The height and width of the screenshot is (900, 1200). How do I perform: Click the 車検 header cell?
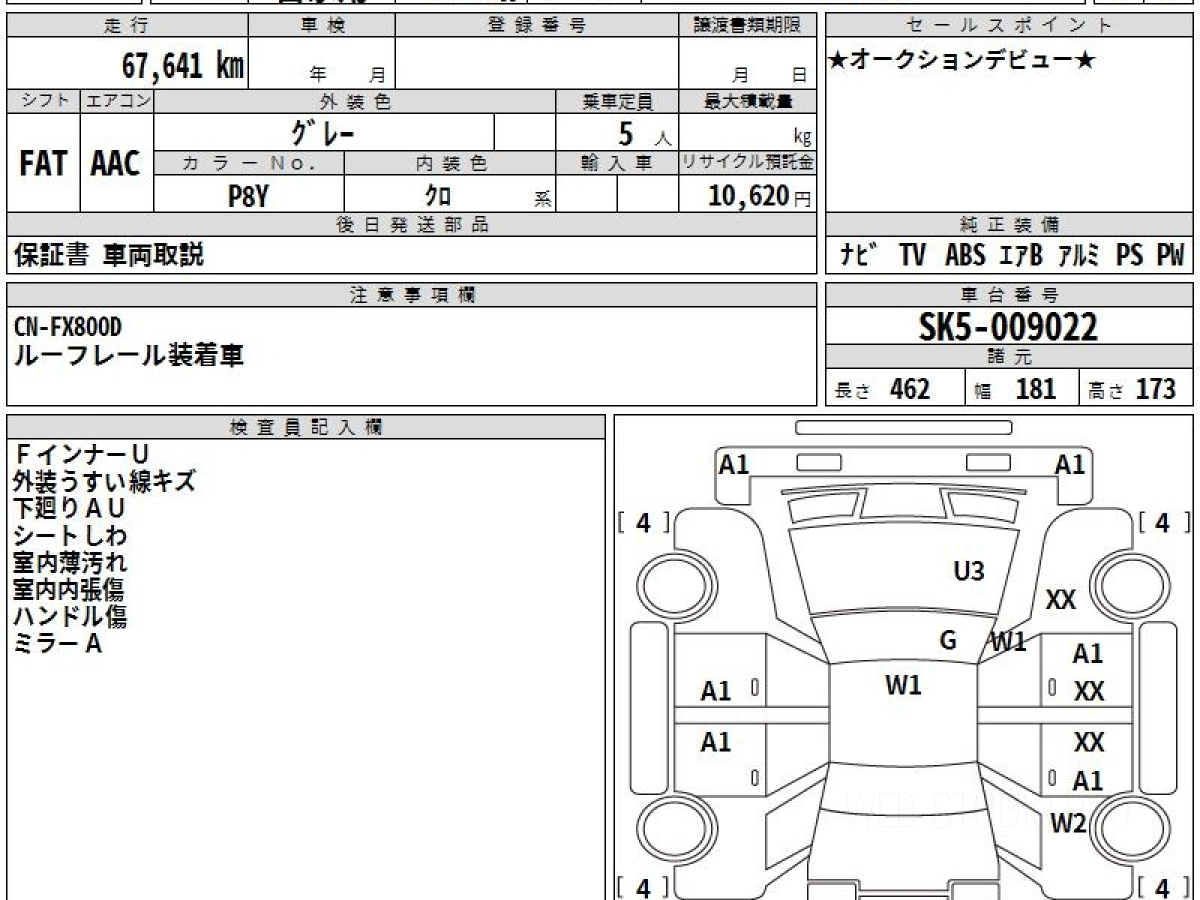(x=322, y=26)
